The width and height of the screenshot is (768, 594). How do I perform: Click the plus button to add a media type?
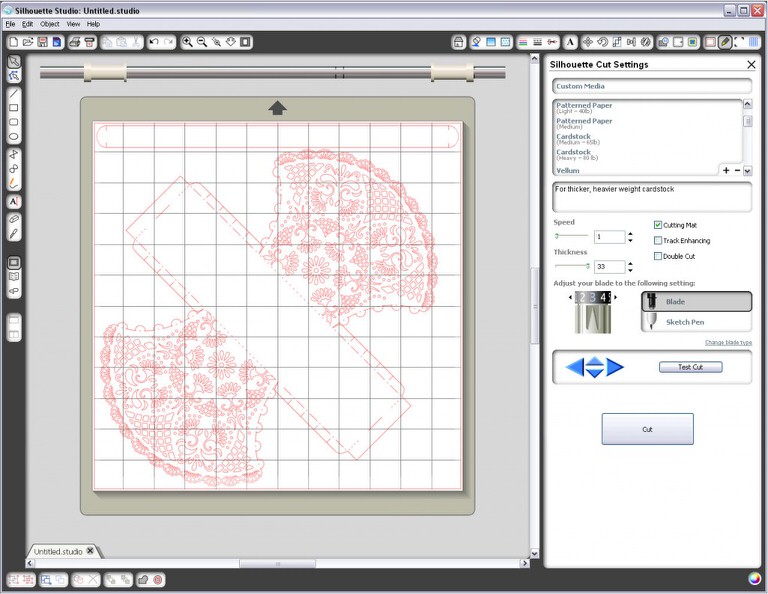726,170
